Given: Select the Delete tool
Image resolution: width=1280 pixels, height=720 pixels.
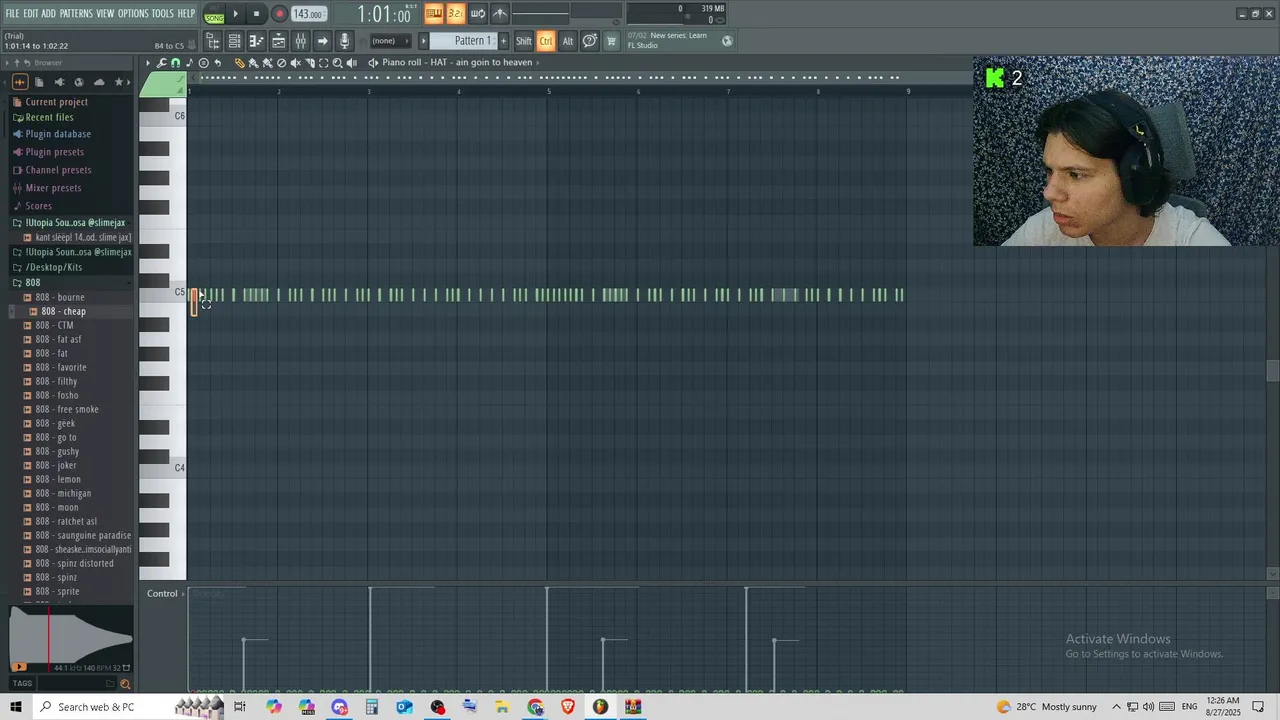Looking at the screenshot, I should [x=281, y=62].
